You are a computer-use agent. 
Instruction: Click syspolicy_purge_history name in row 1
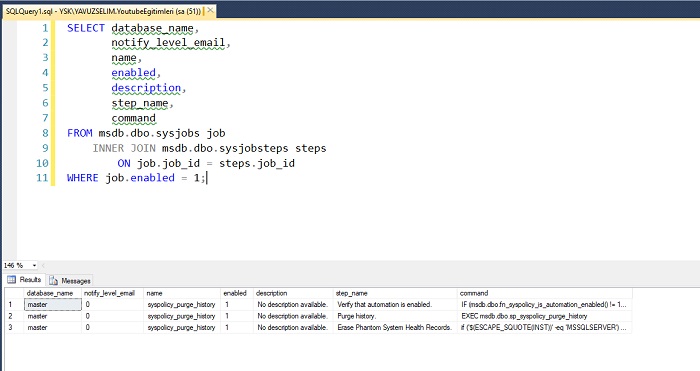(182, 304)
